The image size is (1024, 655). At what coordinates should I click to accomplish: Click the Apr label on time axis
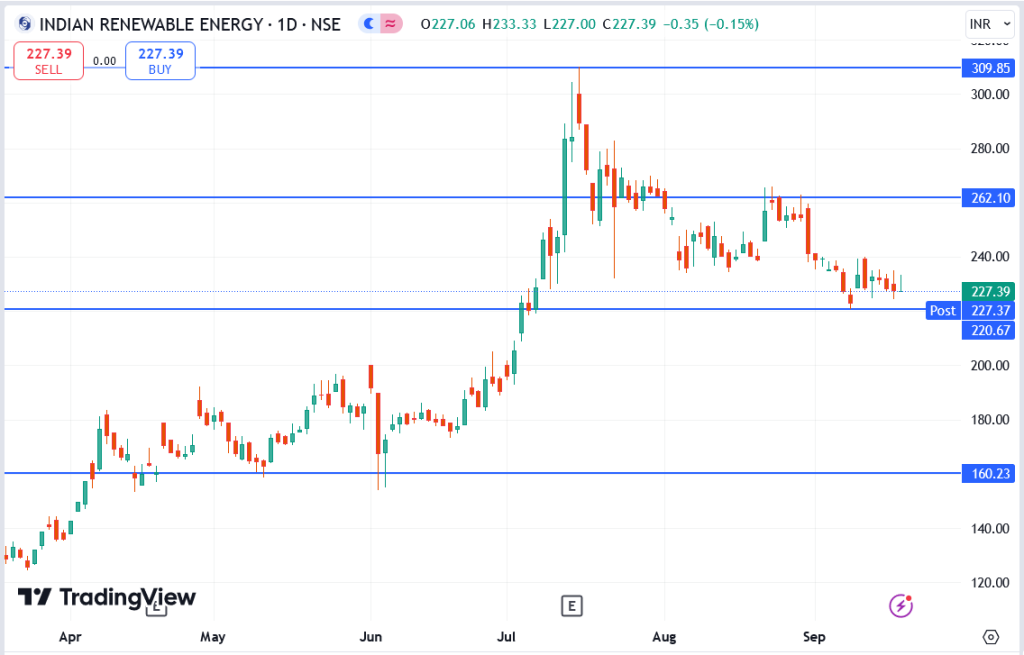[x=70, y=637]
